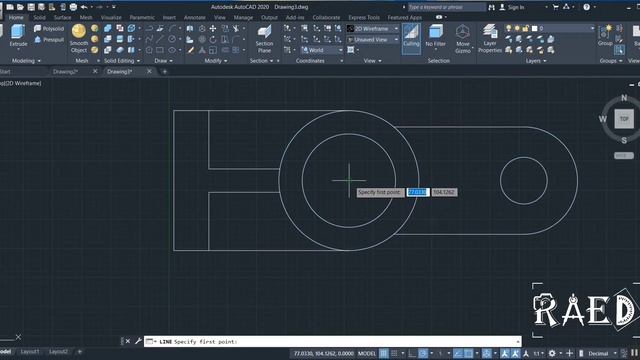This screenshot has height=360, width=640.
Task: Toggle ortho mode in status bar
Action: [412, 353]
